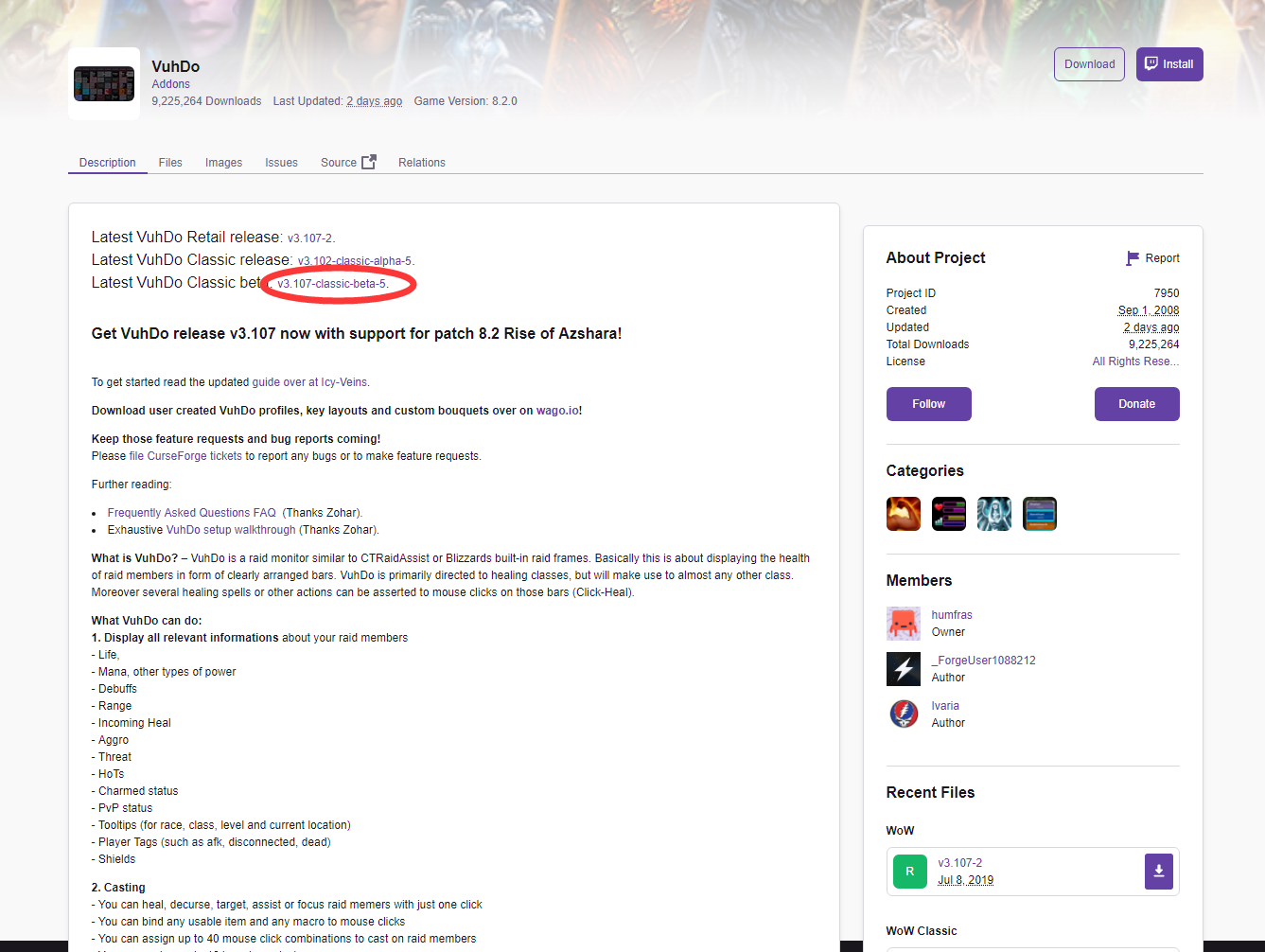
Task: Click the Install button with Twitch icon
Action: pyautogui.click(x=1168, y=64)
